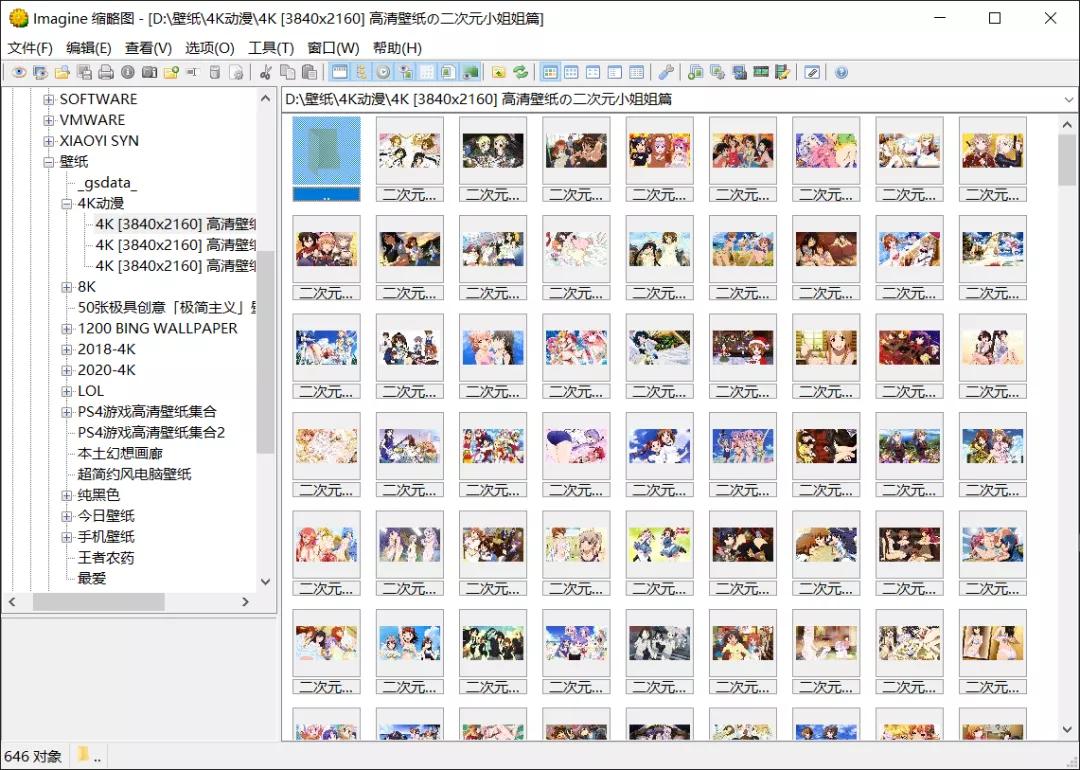The width and height of the screenshot is (1080, 770).
Task: Open options via the wrench icon
Action: pos(666,72)
